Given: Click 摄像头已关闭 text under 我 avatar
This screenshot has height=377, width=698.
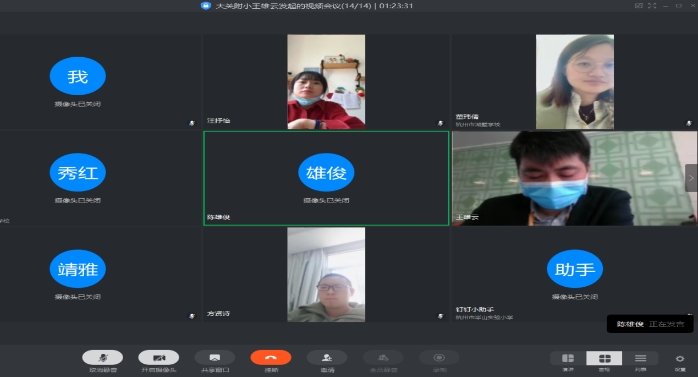Looking at the screenshot, I should 77,104.
